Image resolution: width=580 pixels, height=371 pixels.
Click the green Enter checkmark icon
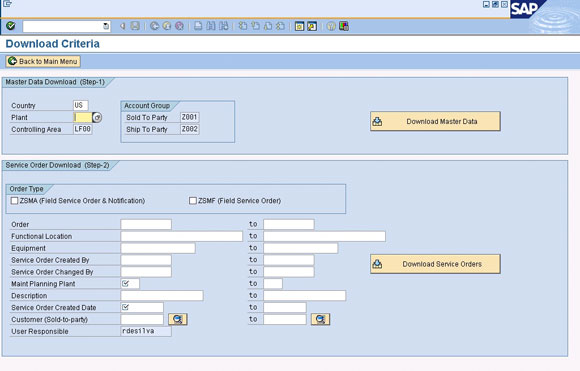11,26
